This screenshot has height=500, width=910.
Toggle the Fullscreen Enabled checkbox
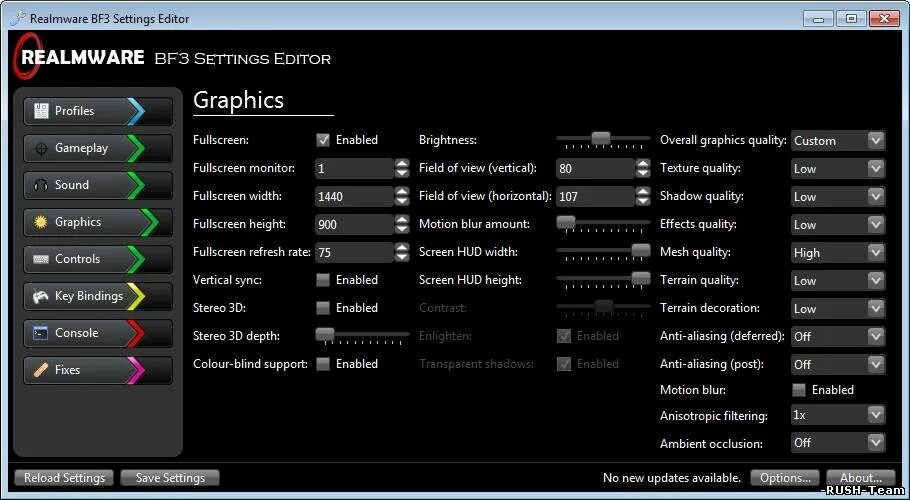point(323,140)
